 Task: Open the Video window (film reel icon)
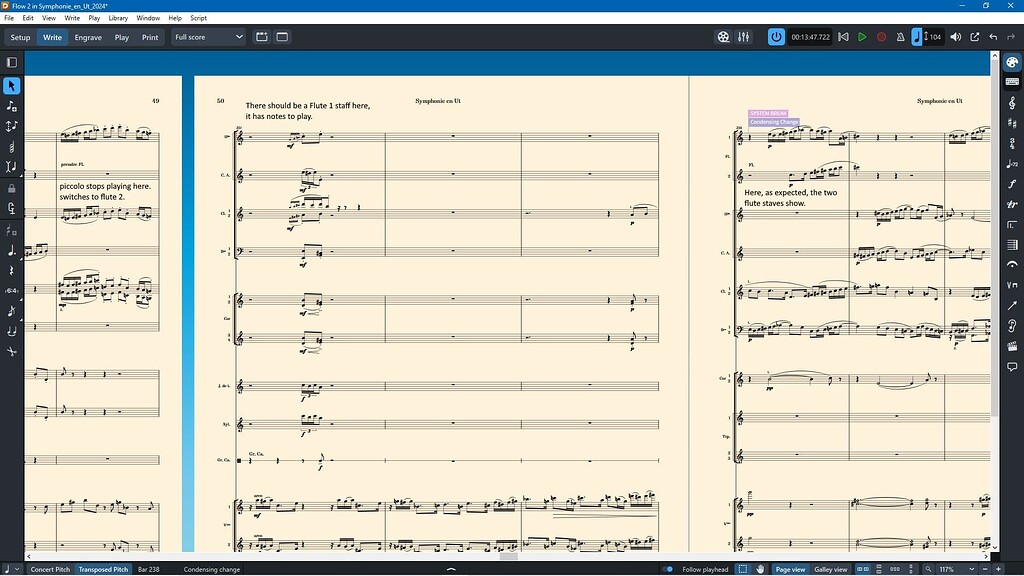pos(722,36)
